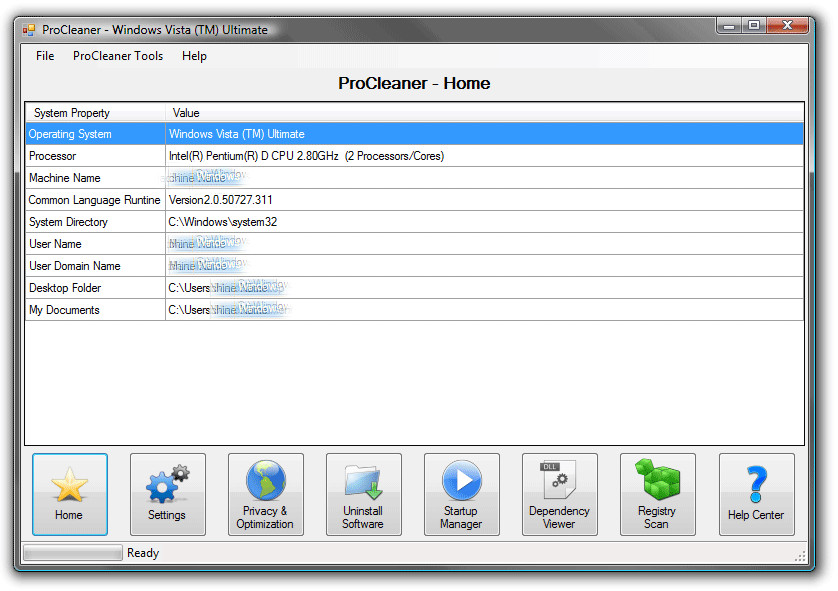The image size is (838, 591).
Task: Select the User Domain Name row
Action: pos(415,266)
